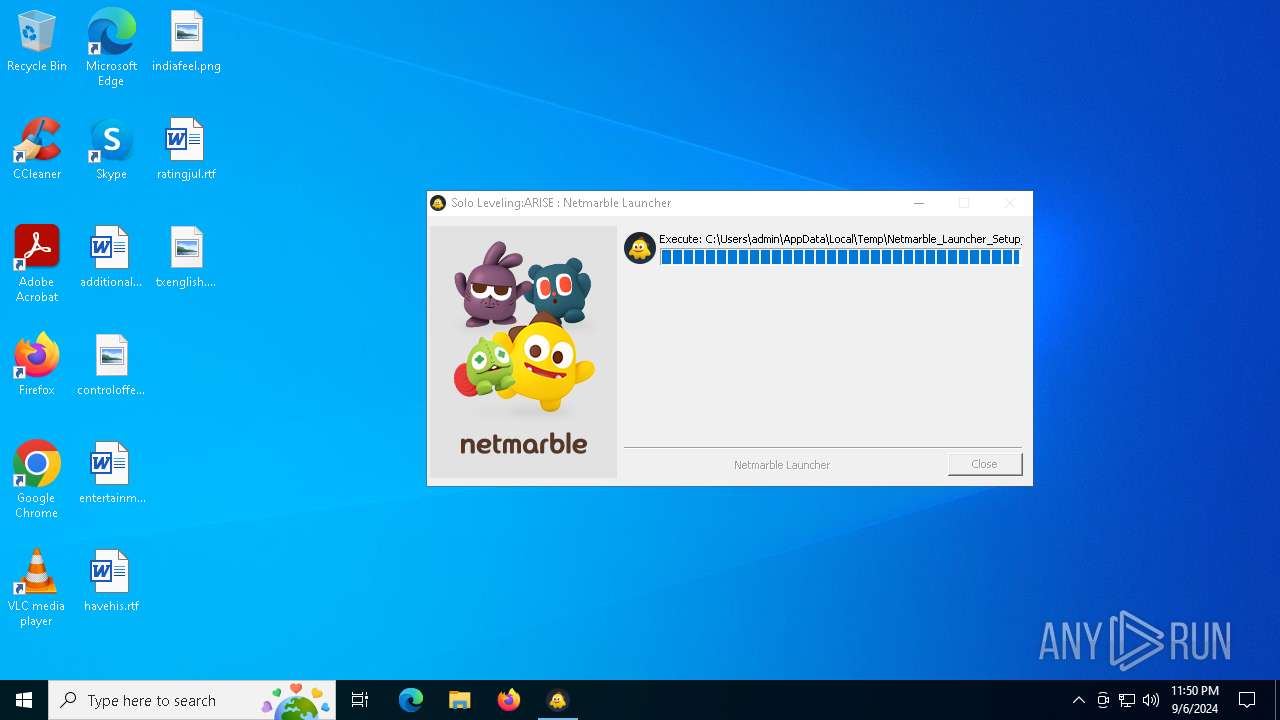Screen dimensions: 1280x720
Task: Select havehis.rtf document icon
Action: 111,581
